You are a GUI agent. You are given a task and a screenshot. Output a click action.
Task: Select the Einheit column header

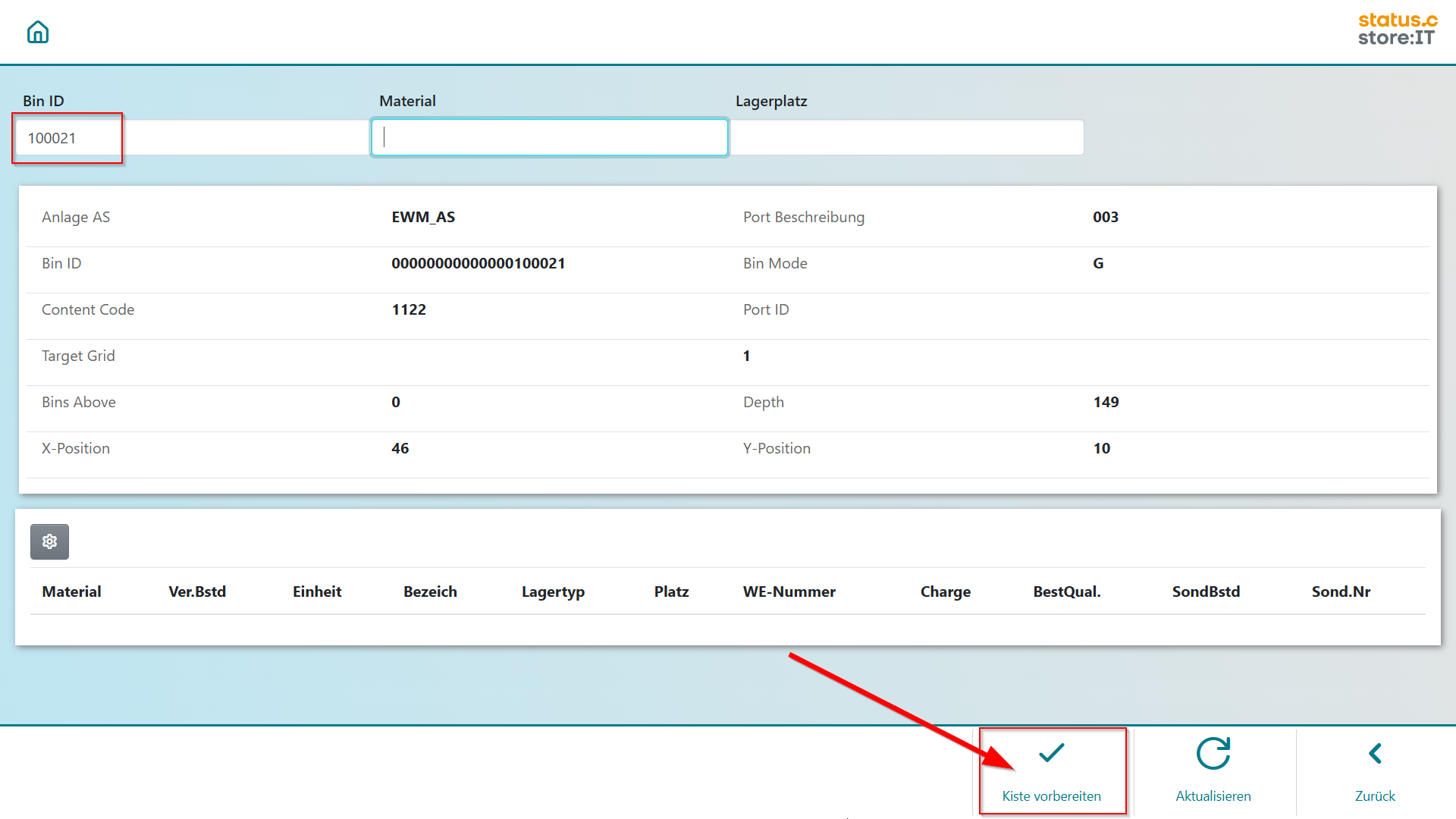(317, 591)
